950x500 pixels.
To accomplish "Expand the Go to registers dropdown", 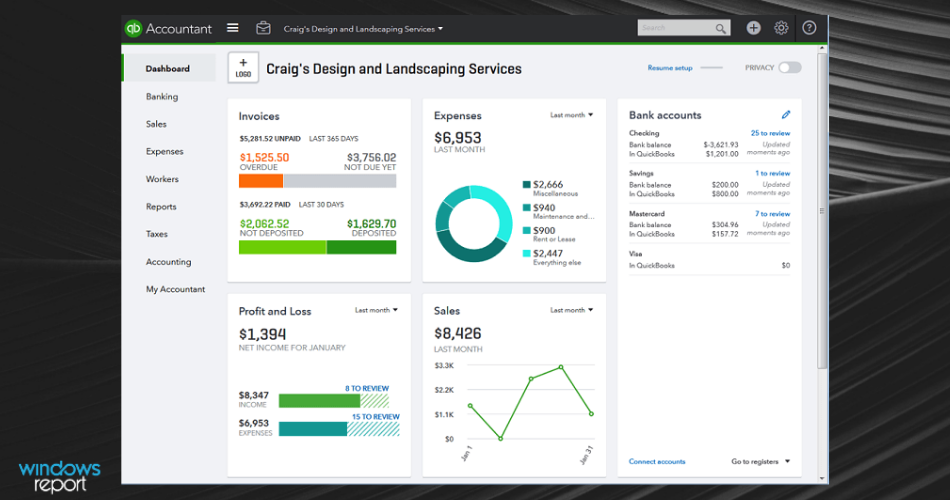I will [x=760, y=462].
